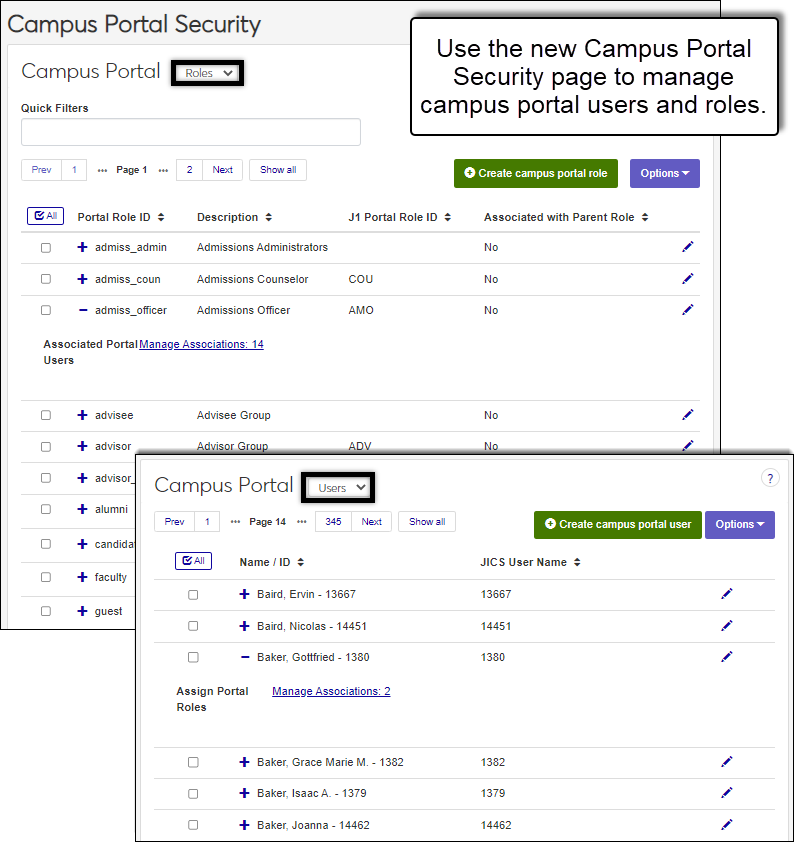The width and height of the screenshot is (799, 842).
Task: Sort by Portal Role ID column arrows
Action: [x=161, y=217]
